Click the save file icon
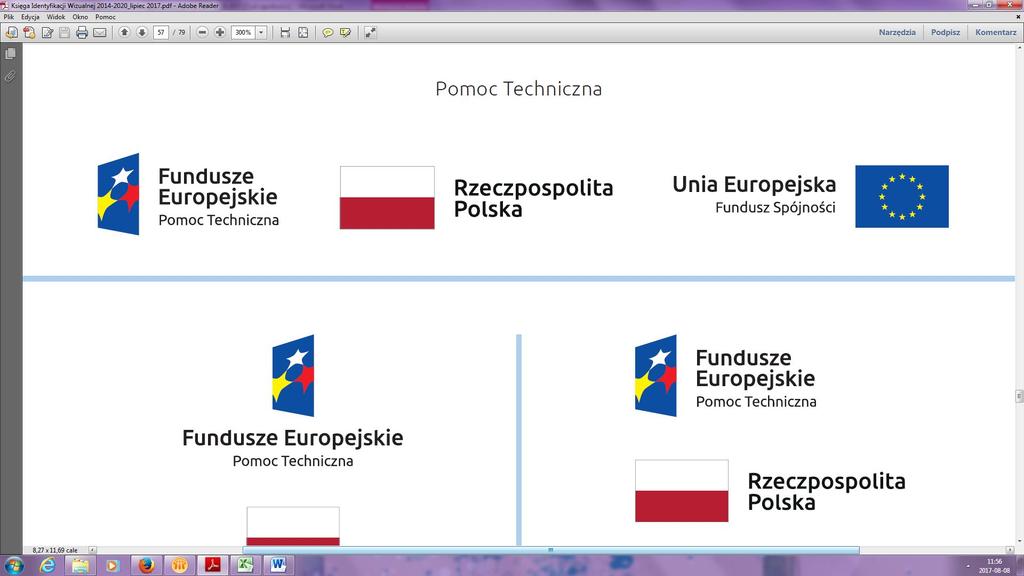Viewport: 1024px width, 576px height. pos(64,32)
